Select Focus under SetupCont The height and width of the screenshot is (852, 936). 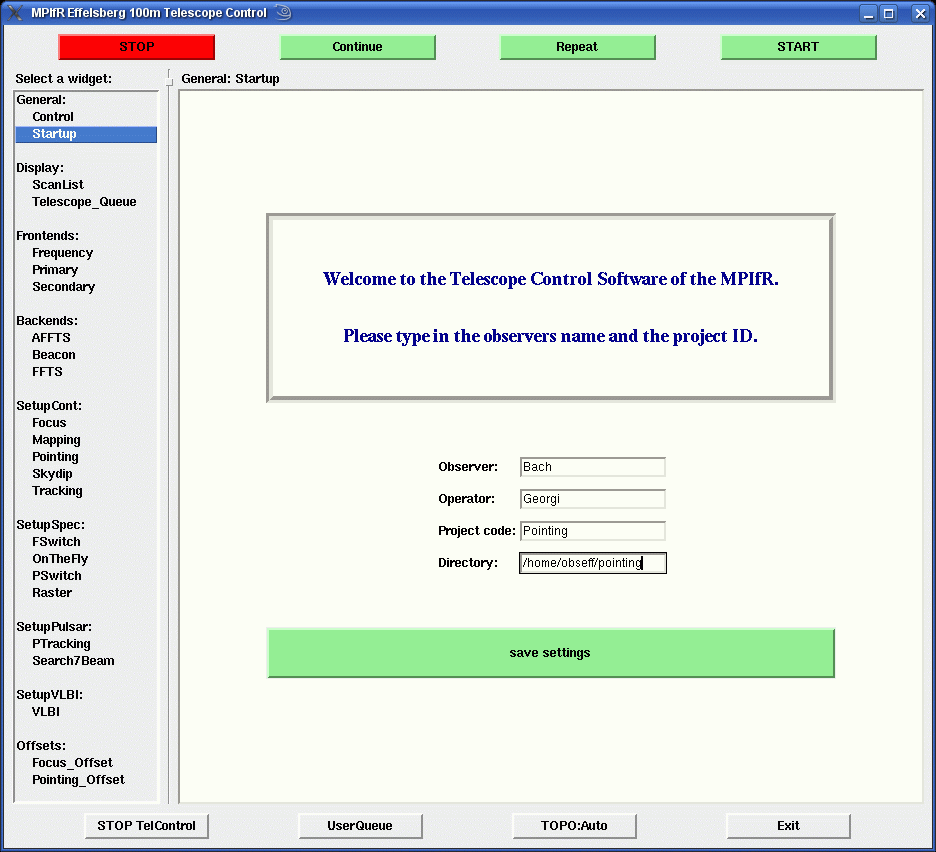(x=49, y=423)
